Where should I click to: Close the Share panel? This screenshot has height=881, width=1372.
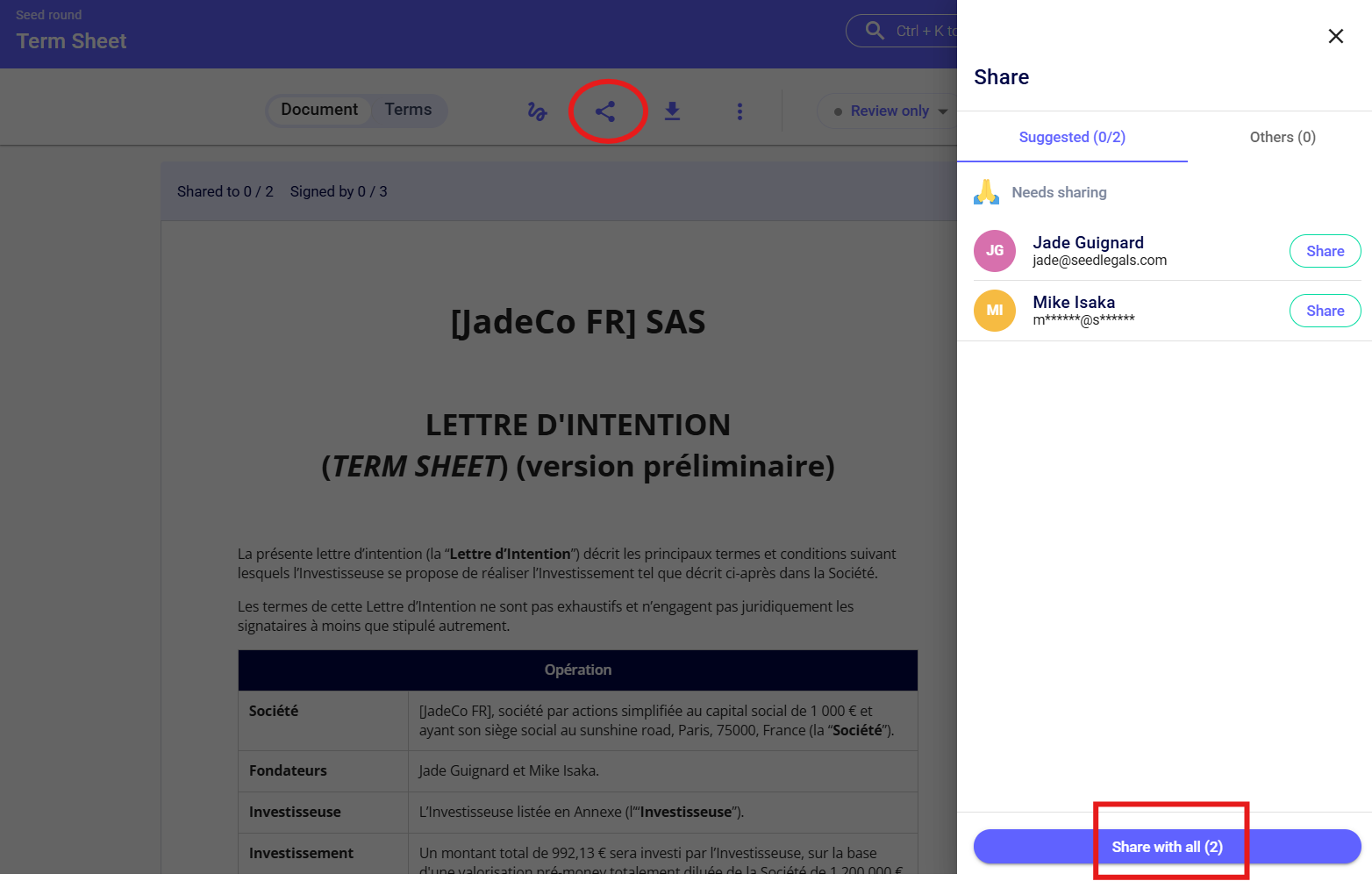pyautogui.click(x=1335, y=36)
